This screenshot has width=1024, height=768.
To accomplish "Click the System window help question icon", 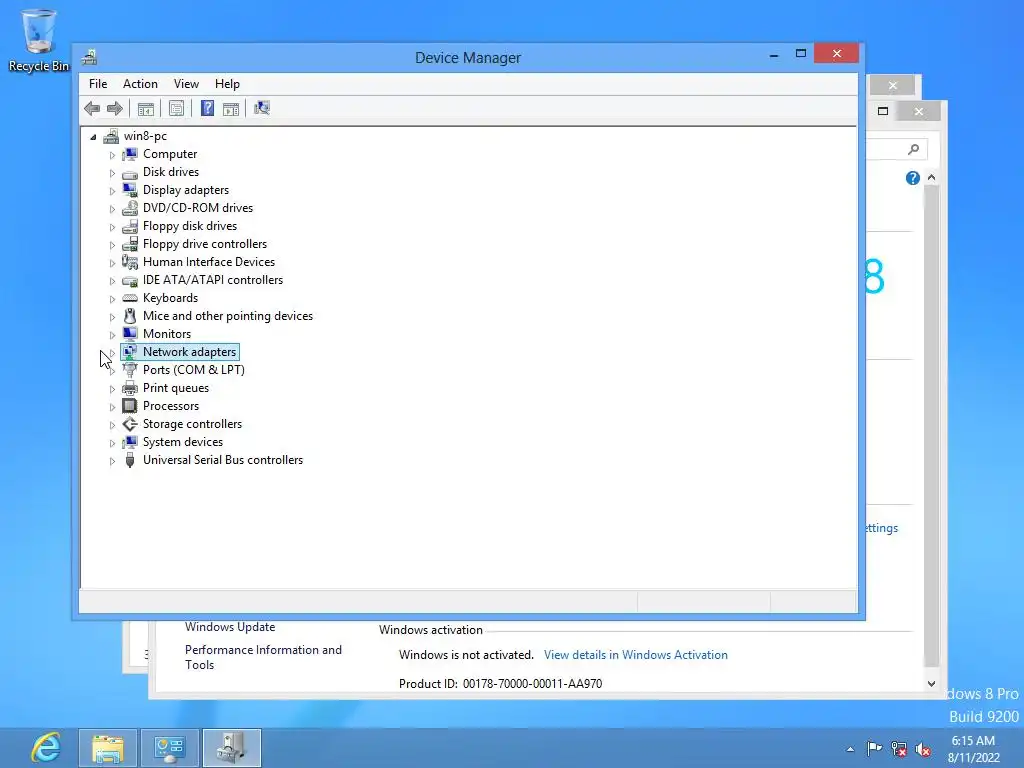I will [912, 178].
